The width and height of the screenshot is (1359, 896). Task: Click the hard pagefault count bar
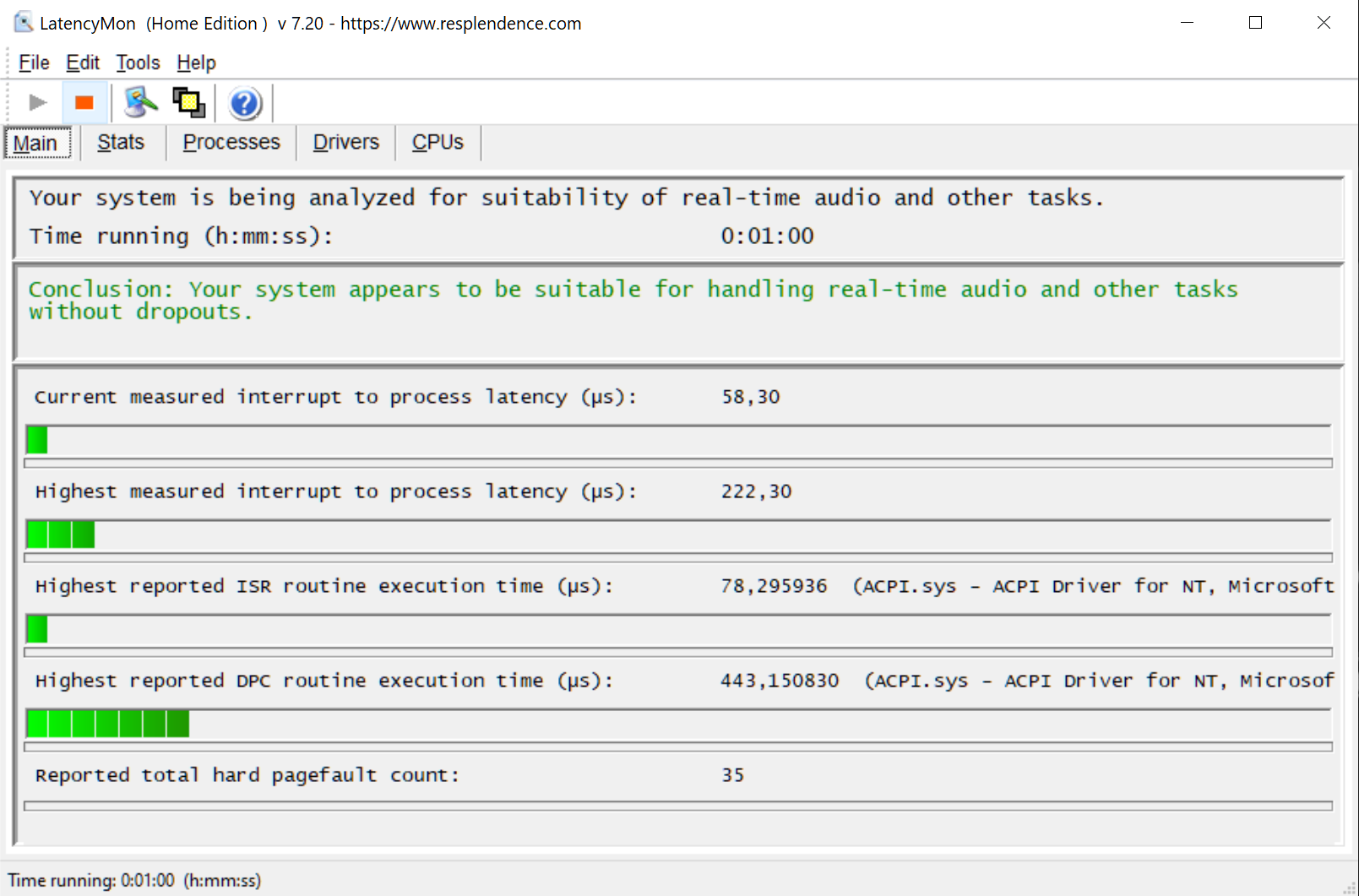pos(678,806)
